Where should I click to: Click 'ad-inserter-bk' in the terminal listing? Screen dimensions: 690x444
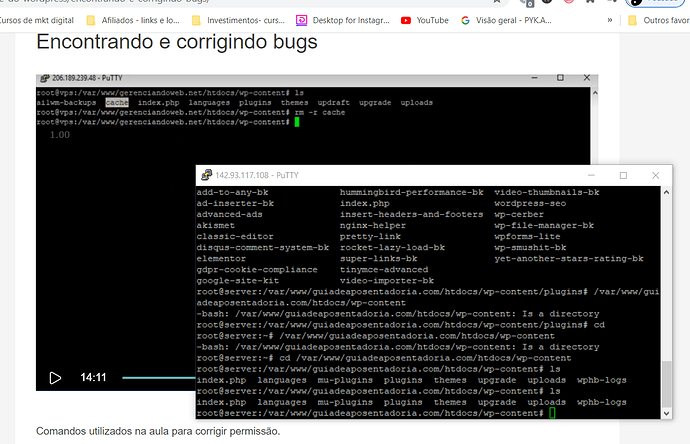[x=235, y=203]
